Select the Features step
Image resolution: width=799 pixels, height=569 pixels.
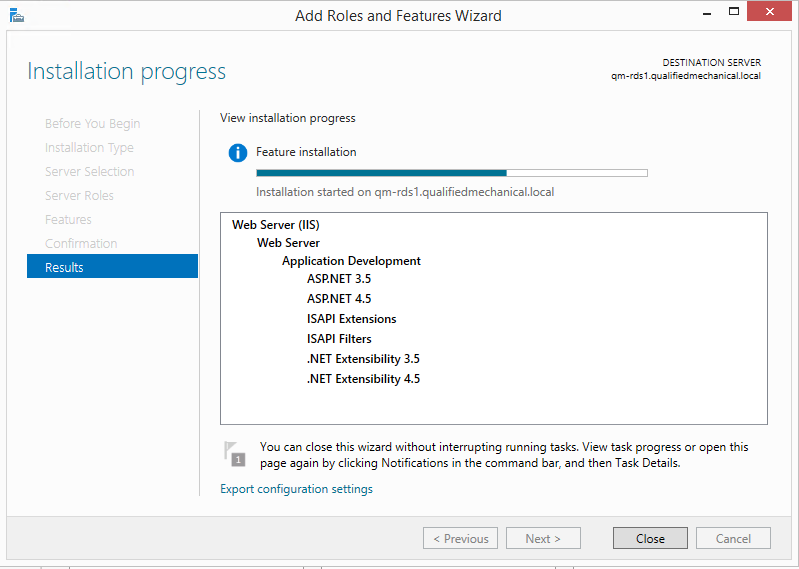(68, 220)
